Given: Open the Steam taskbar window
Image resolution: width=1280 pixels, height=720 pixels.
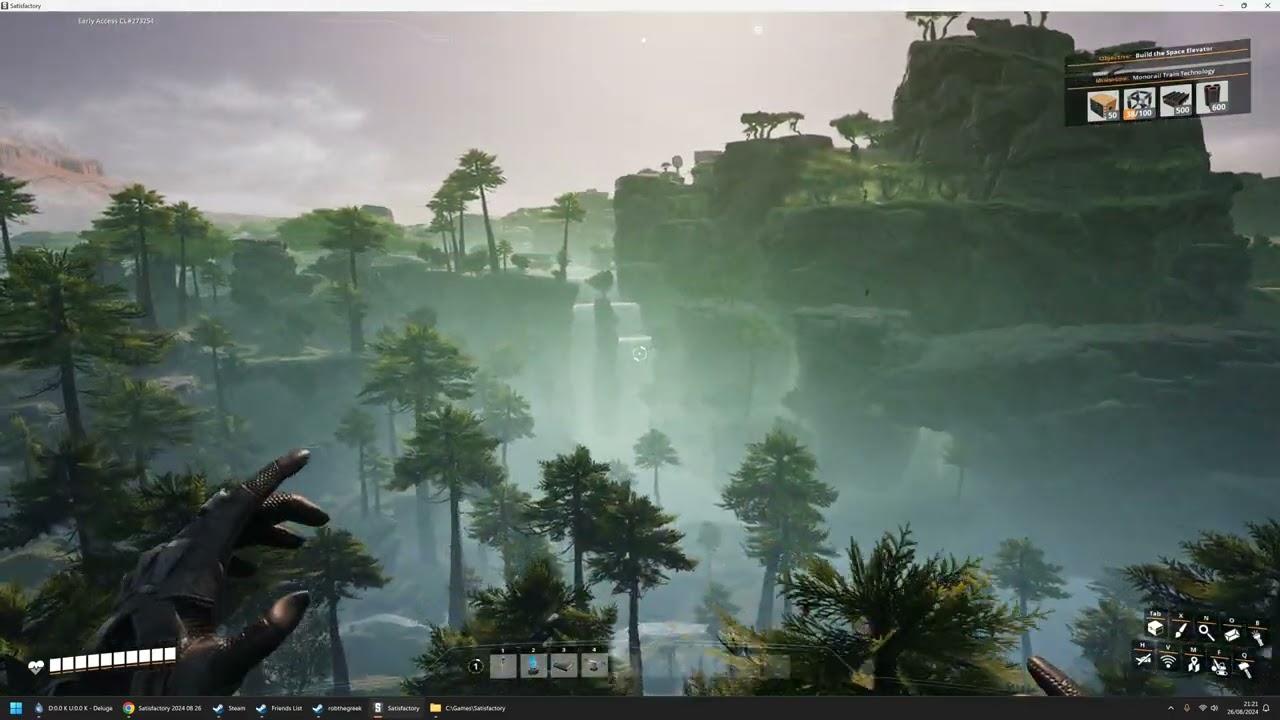Looking at the screenshot, I should (228, 708).
